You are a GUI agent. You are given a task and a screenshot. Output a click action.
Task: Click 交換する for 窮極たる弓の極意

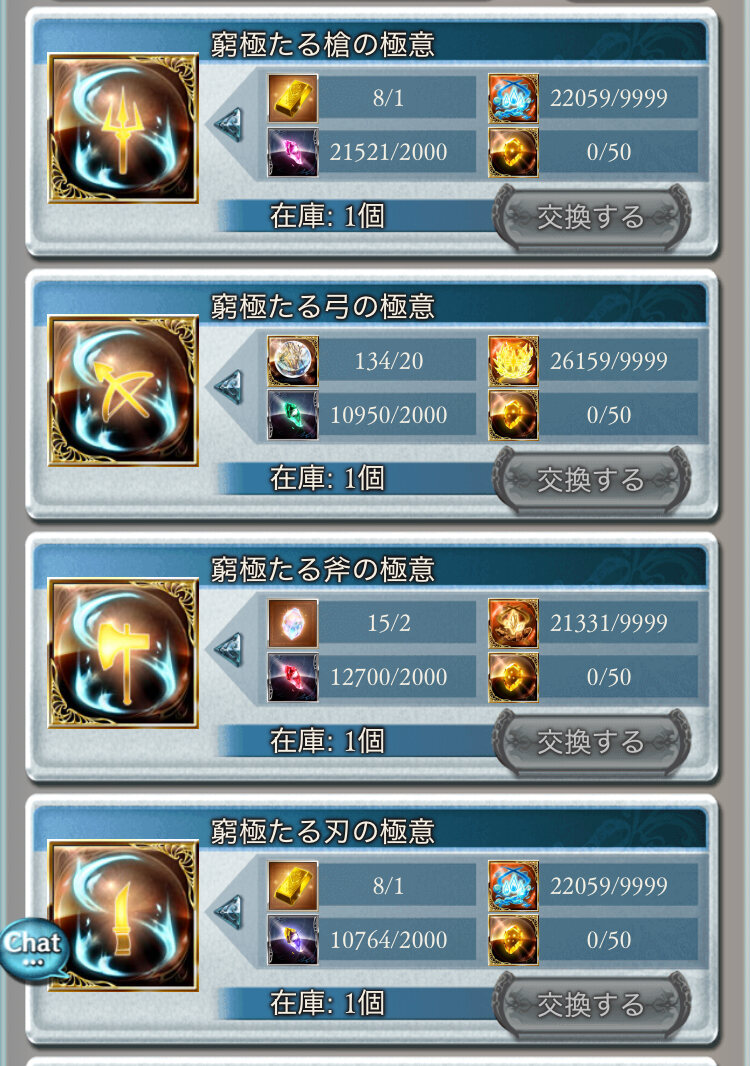pyautogui.click(x=591, y=480)
